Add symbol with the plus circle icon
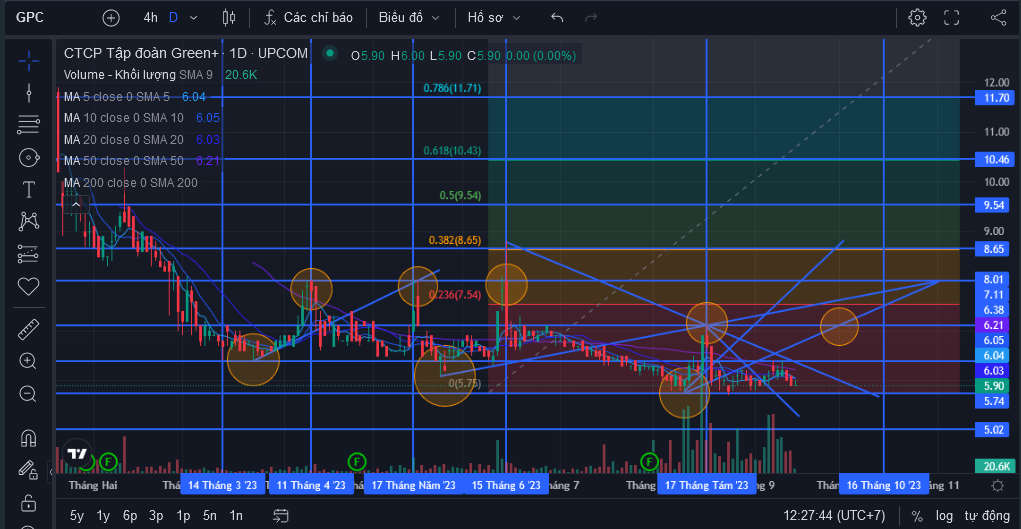 (x=111, y=18)
